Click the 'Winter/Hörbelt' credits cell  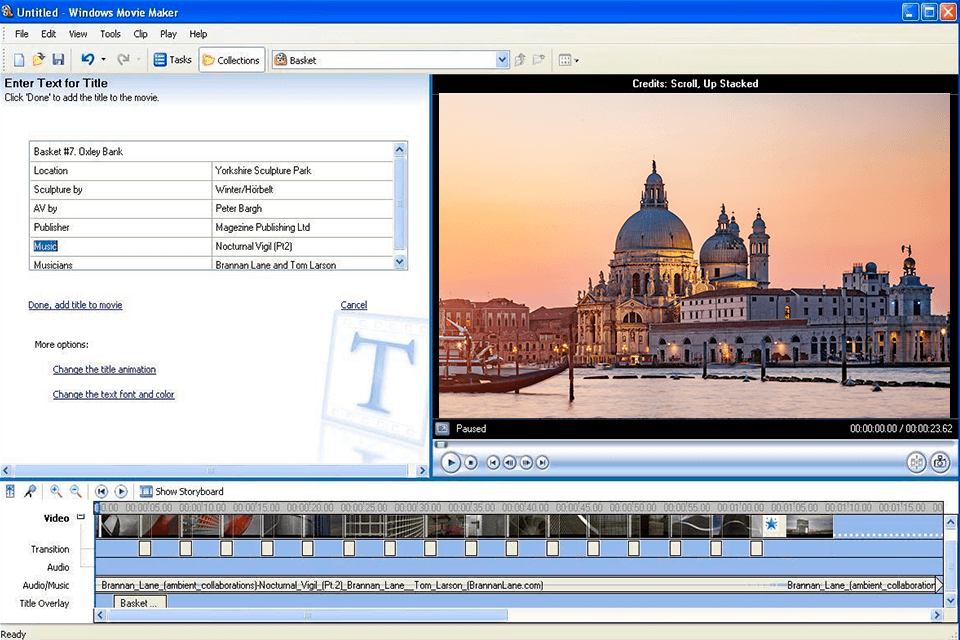tap(302, 189)
